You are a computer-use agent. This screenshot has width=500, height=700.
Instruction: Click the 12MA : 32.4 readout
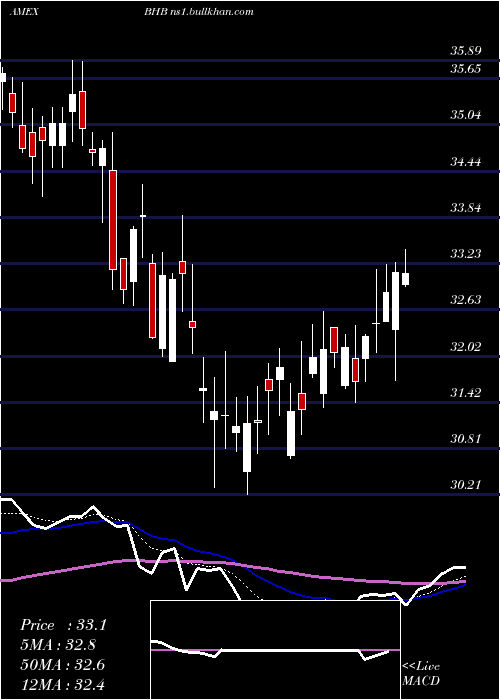63,684
